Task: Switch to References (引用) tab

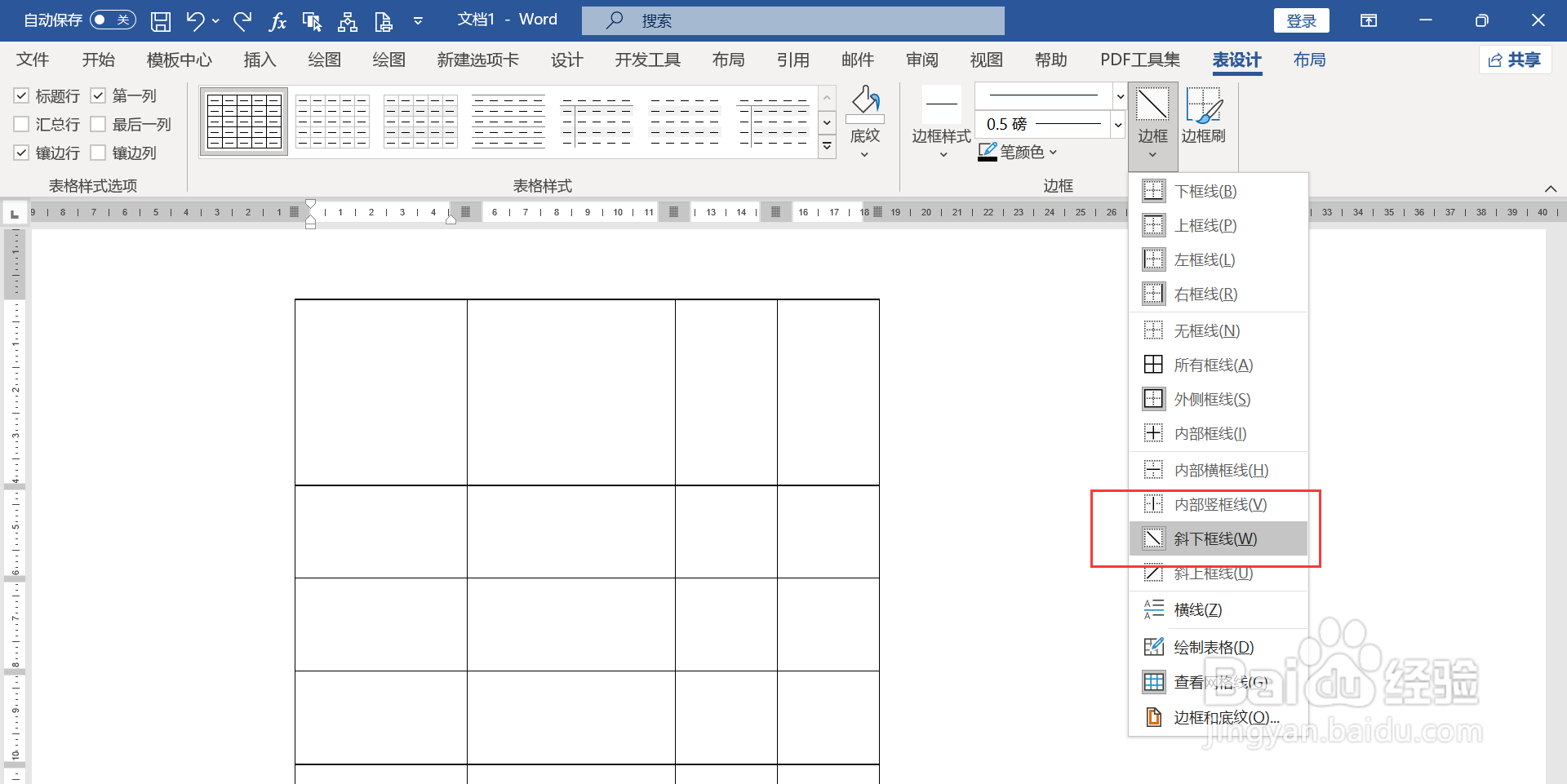Action: 792,60
